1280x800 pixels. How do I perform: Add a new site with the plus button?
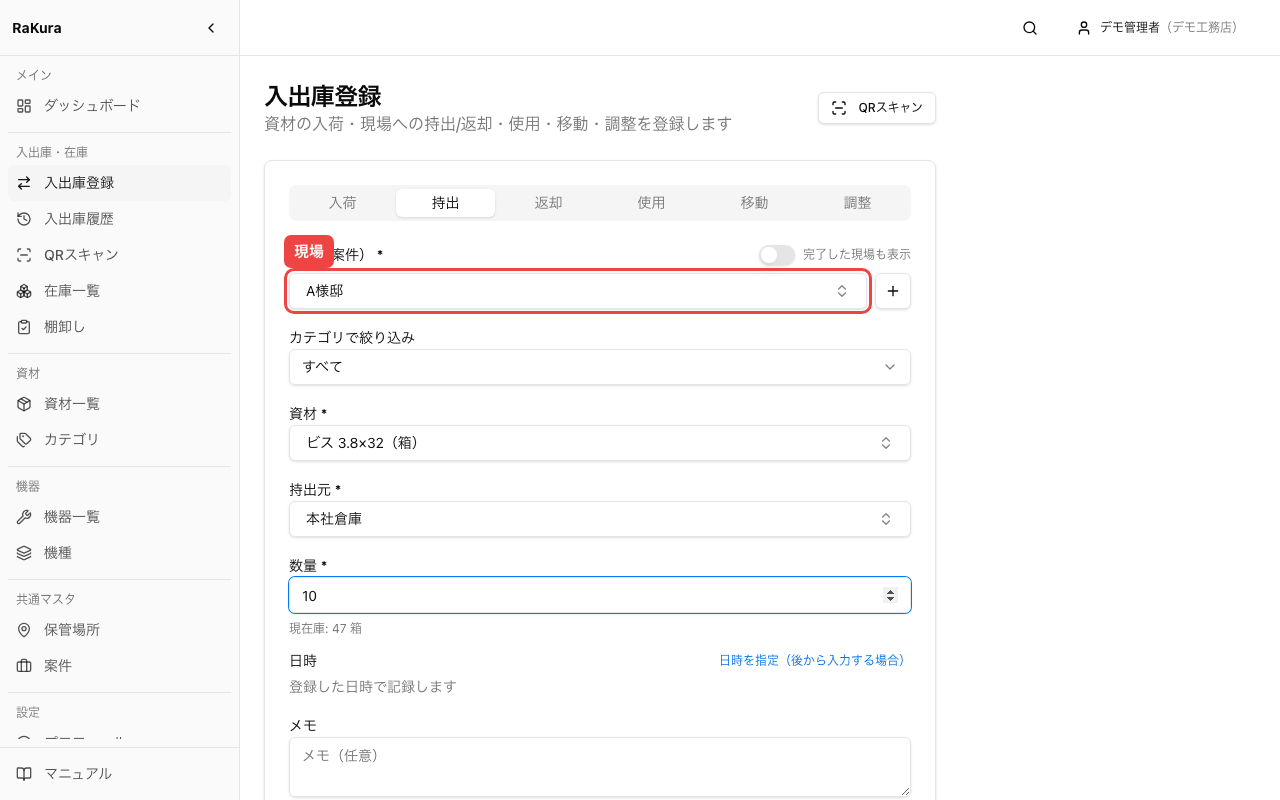click(x=893, y=291)
